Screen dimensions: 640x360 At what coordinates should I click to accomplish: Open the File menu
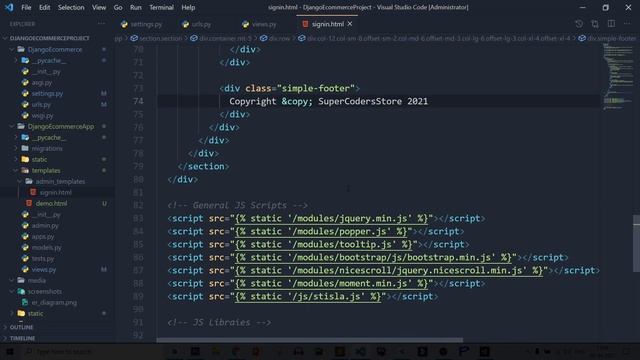pos(26,7)
